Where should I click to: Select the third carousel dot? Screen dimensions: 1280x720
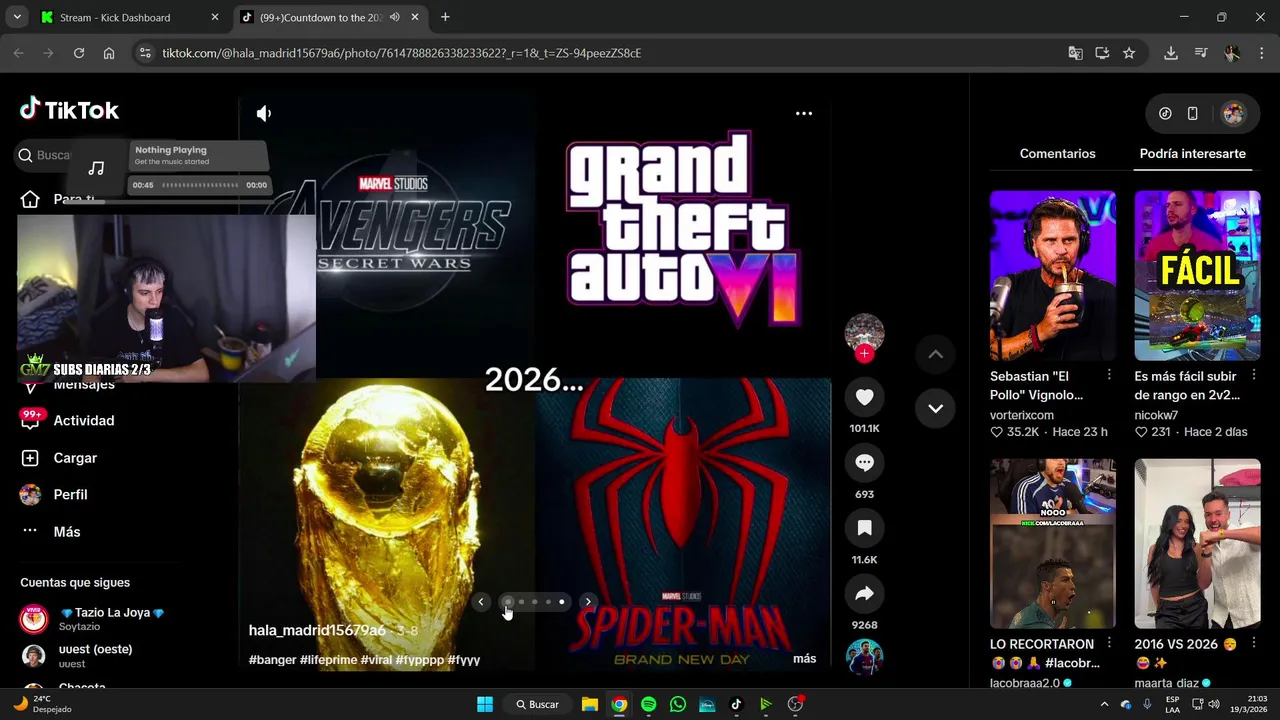[535, 602]
